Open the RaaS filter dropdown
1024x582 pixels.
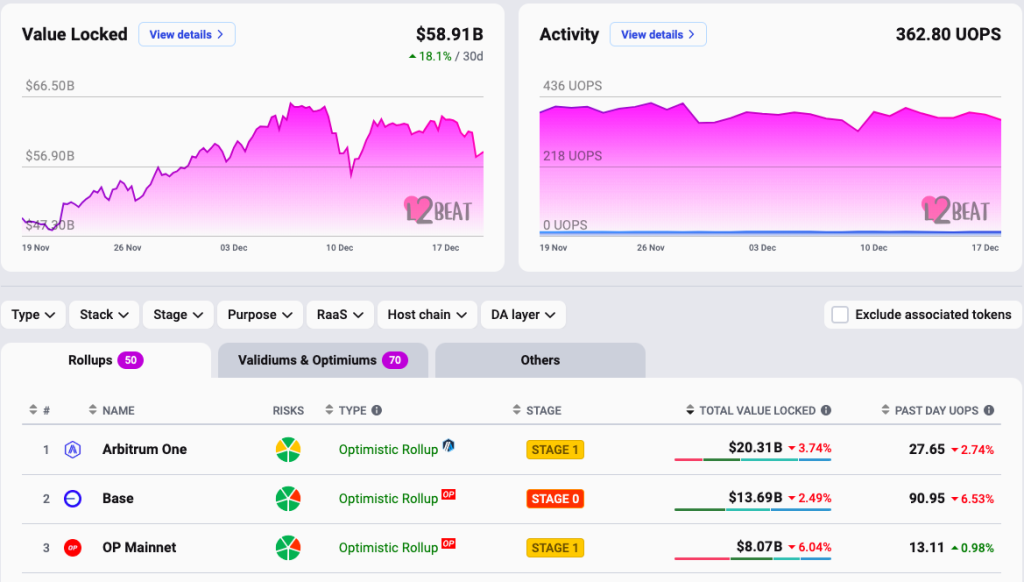pyautogui.click(x=340, y=315)
